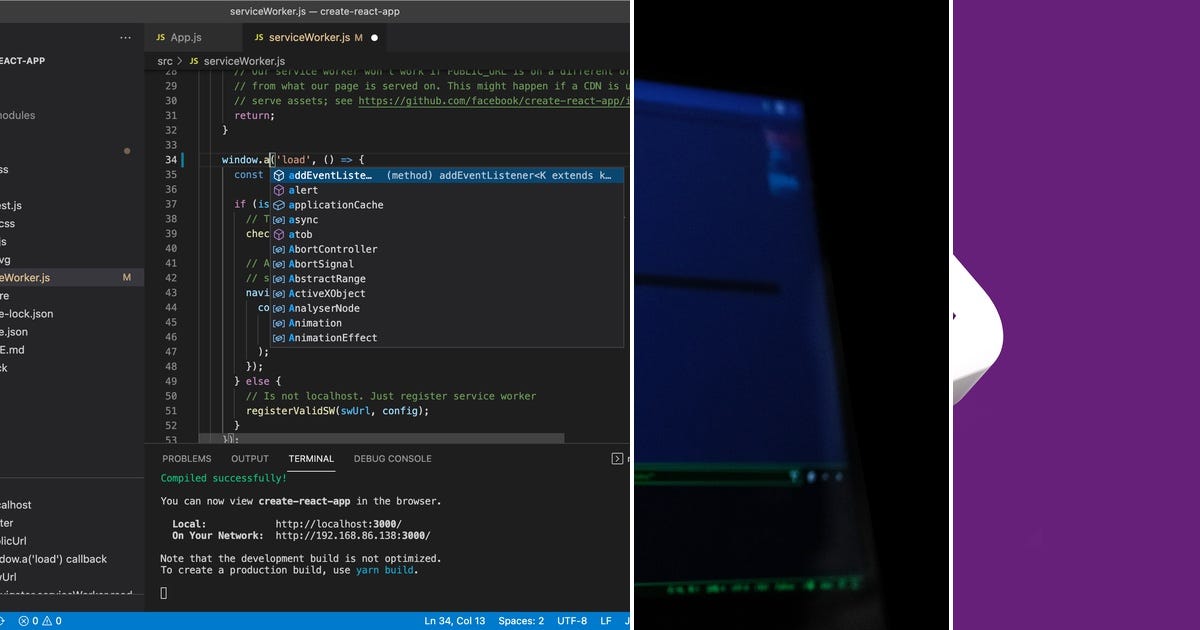Open the DEBUG CONSOLE tab
The height and width of the screenshot is (630, 1200).
(392, 459)
